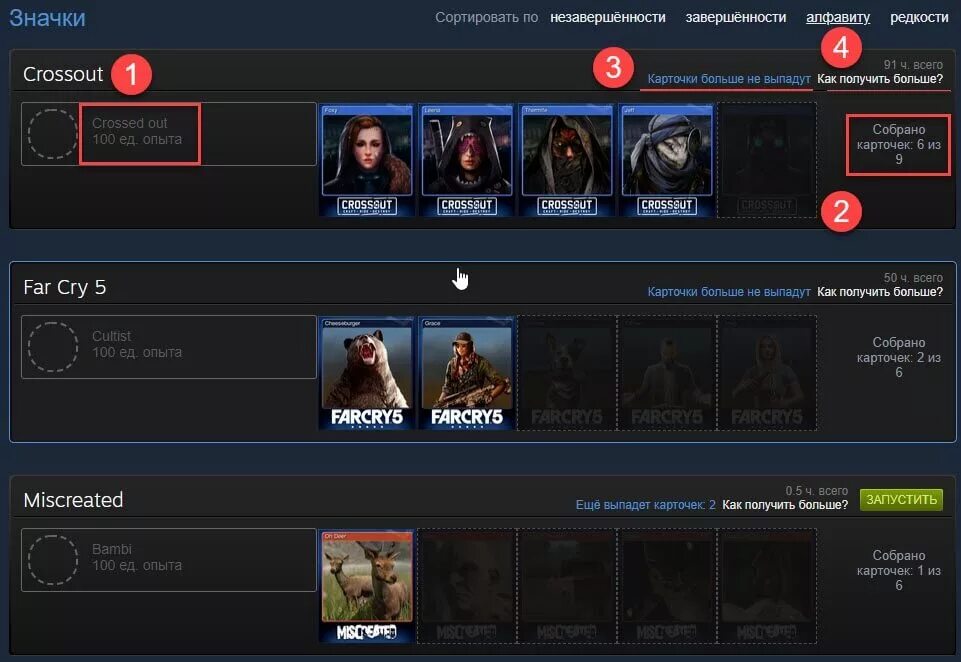Open the empty Bambi badge icon

[53, 560]
